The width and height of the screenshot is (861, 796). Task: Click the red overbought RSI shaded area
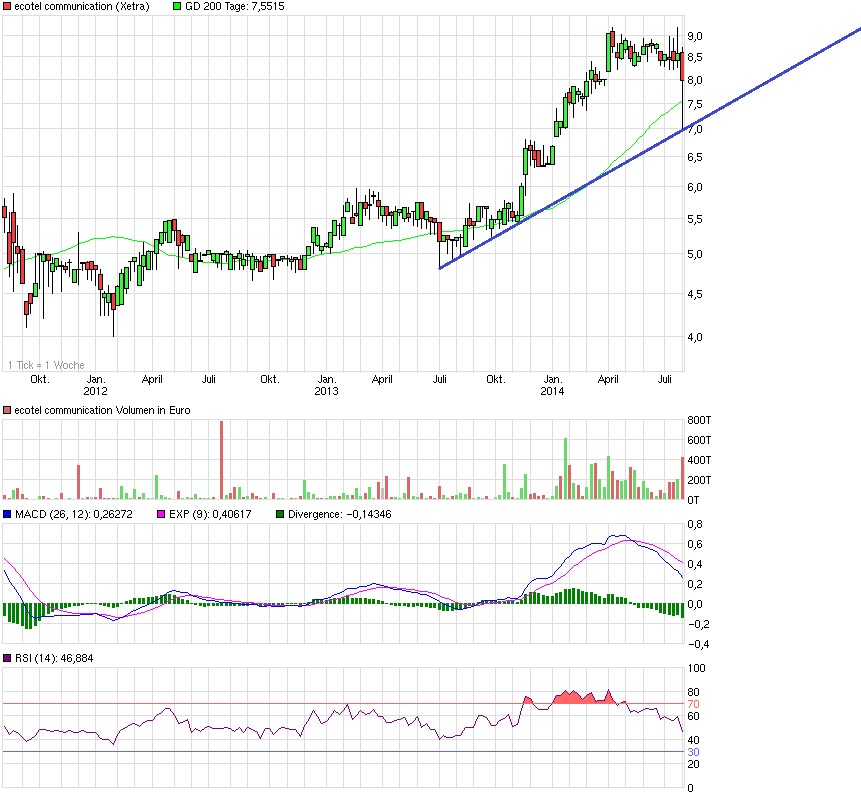[x=570, y=697]
